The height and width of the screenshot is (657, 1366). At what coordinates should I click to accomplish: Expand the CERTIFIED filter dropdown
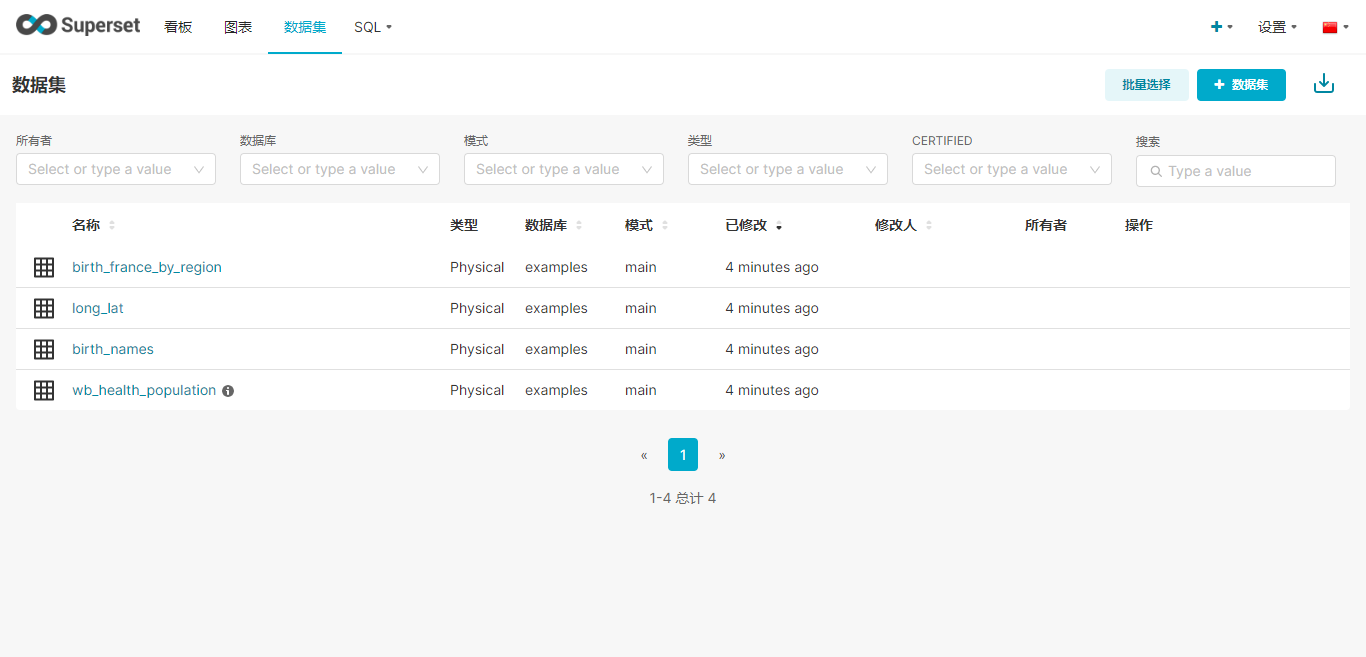[x=1012, y=170]
